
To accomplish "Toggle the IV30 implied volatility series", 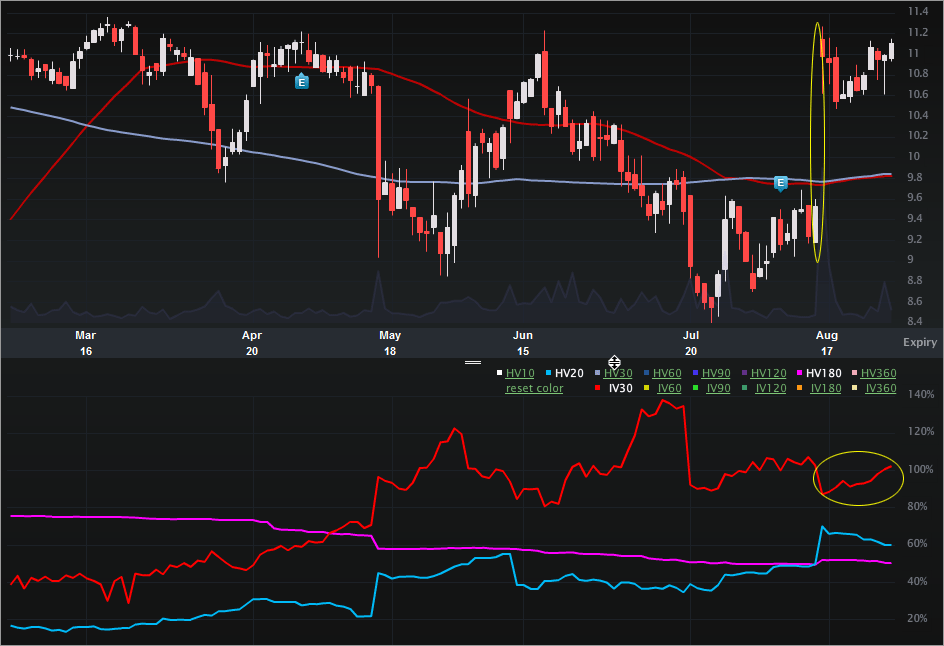I will tap(620, 388).
